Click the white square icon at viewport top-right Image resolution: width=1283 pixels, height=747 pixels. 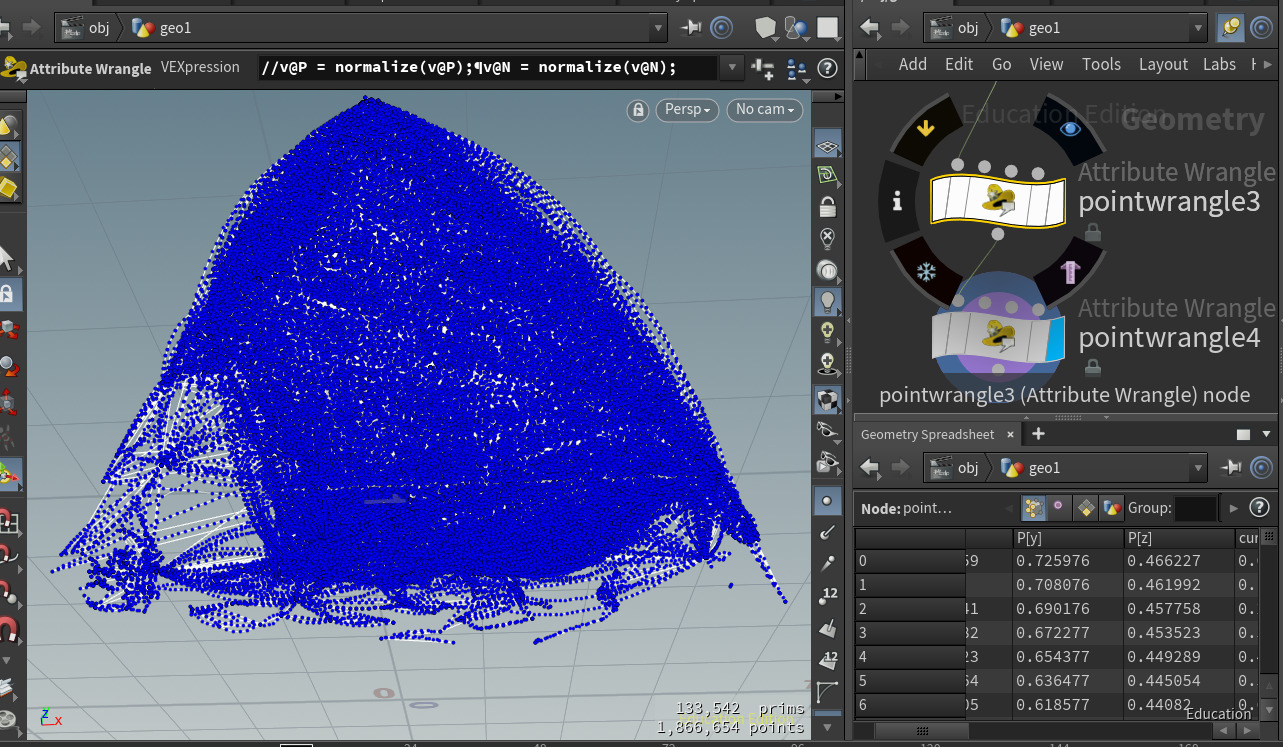[829, 28]
